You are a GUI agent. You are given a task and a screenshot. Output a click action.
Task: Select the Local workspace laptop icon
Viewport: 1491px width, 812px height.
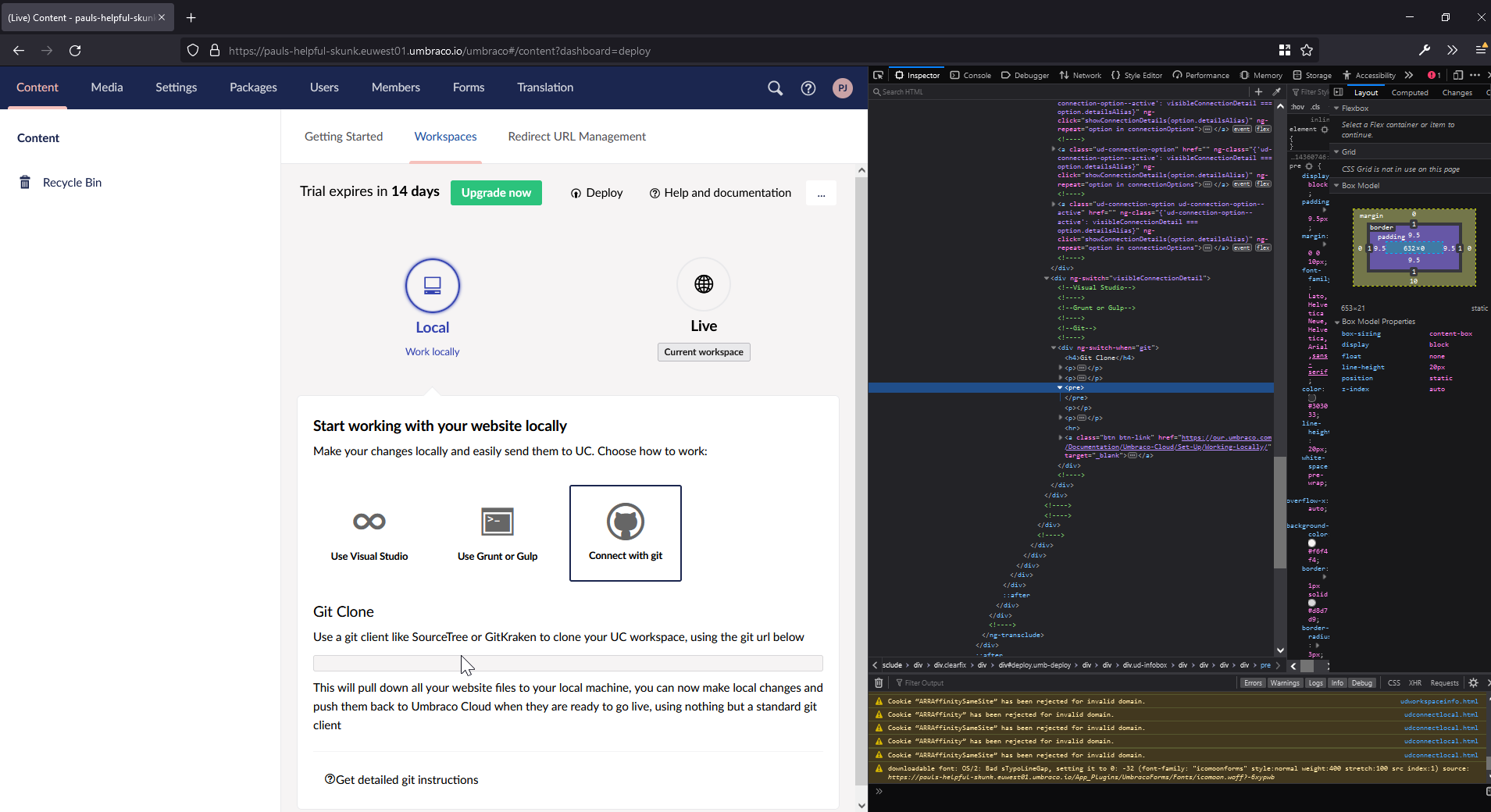tap(433, 285)
